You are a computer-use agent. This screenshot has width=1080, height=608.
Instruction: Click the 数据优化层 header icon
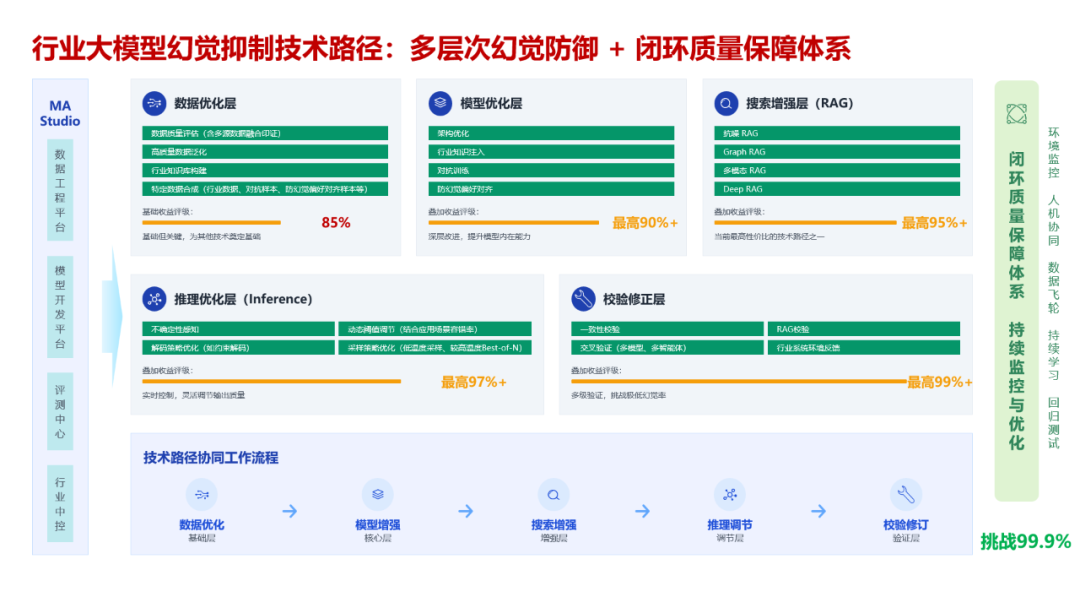154,103
